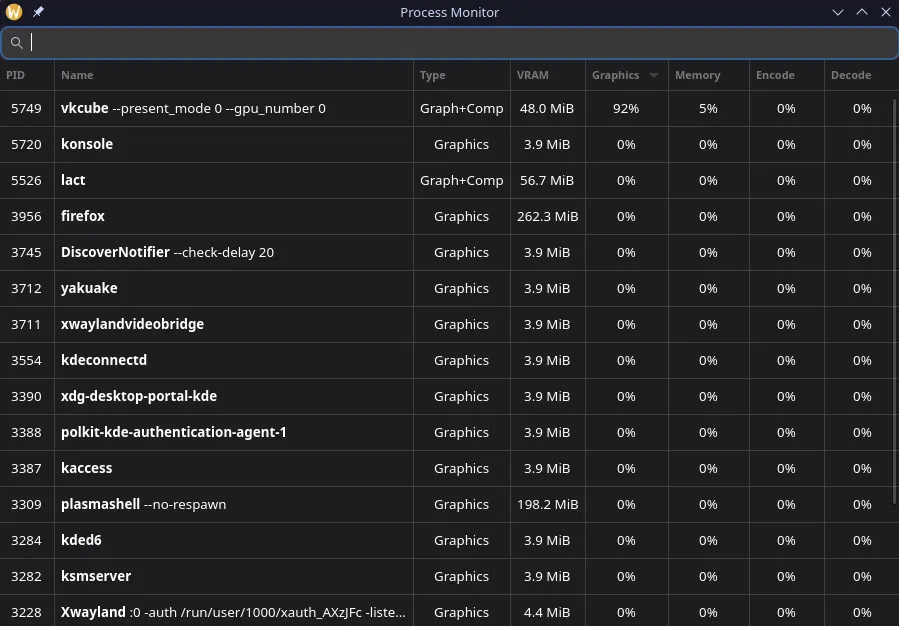
Task: Minimize the Process Monitor window
Action: click(x=838, y=12)
